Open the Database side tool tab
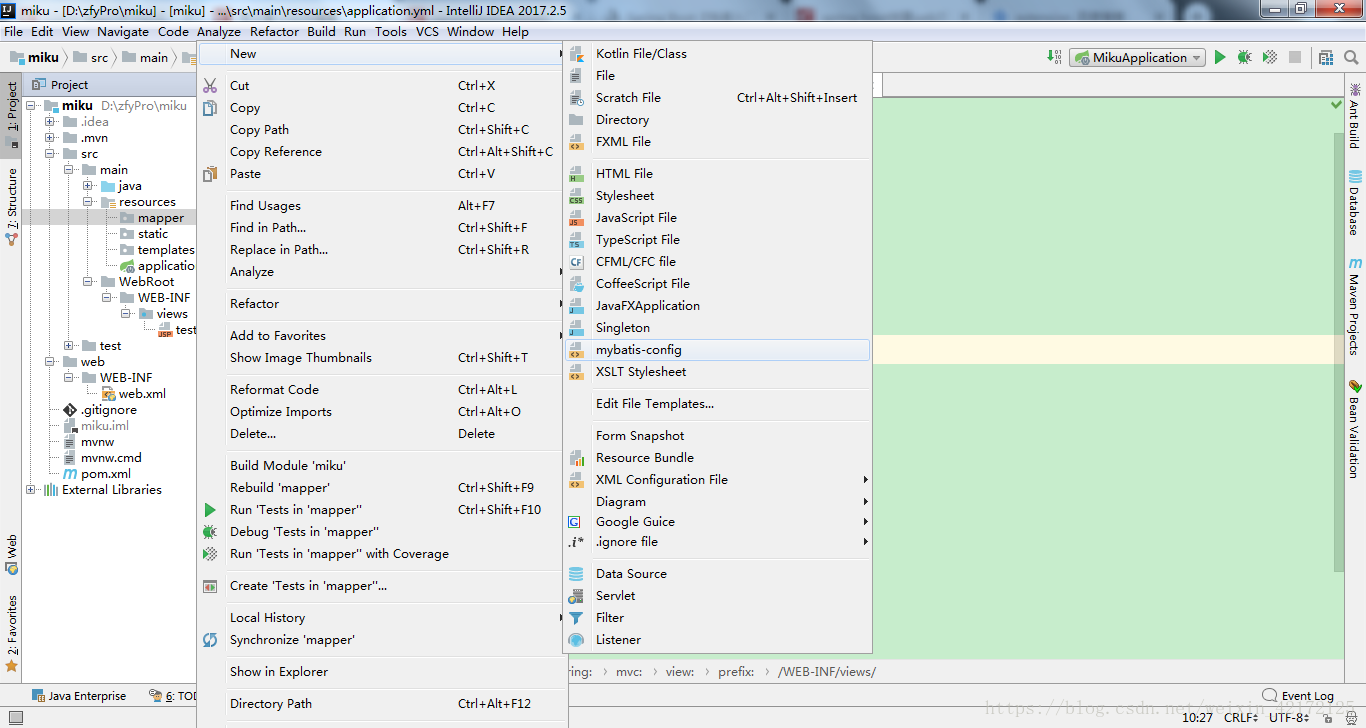This screenshot has height=728, width=1366. 1355,203
